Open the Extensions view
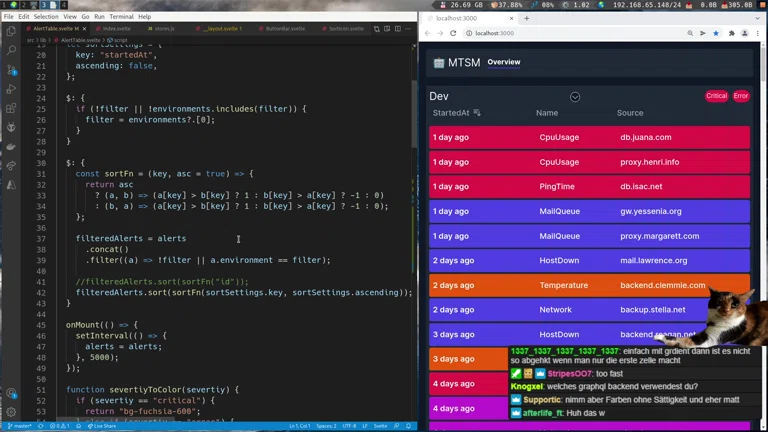This screenshot has width=768, height=432. [x=11, y=108]
